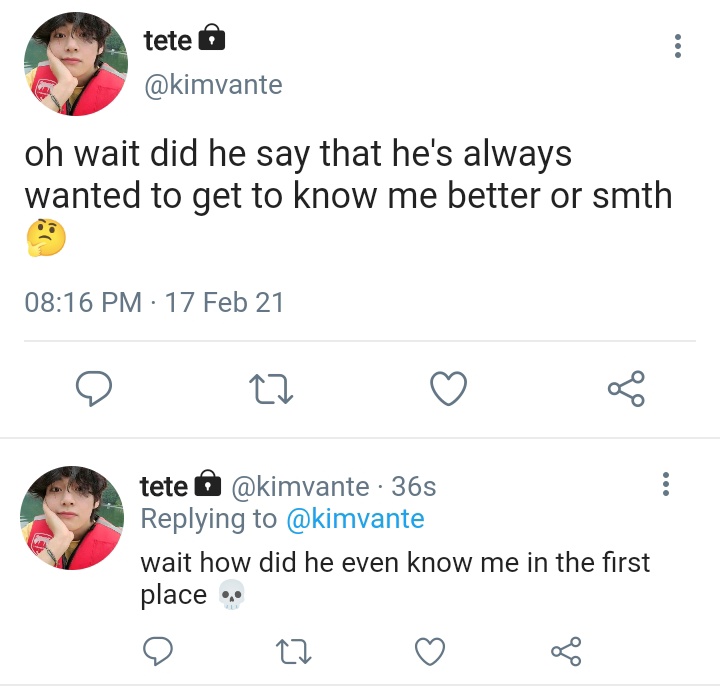Open tete's avatar on the reply tweet
The height and width of the screenshot is (690, 720).
tap(72, 518)
